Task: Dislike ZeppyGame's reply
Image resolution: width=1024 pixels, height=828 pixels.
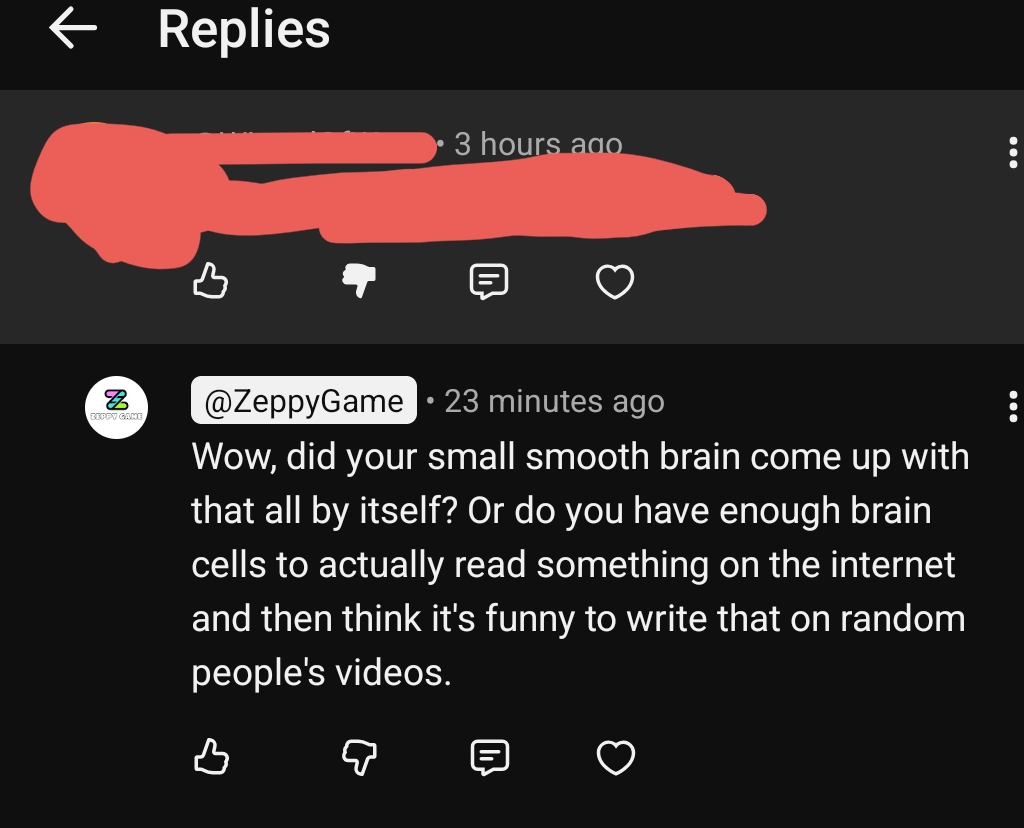Action: pyautogui.click(x=359, y=757)
